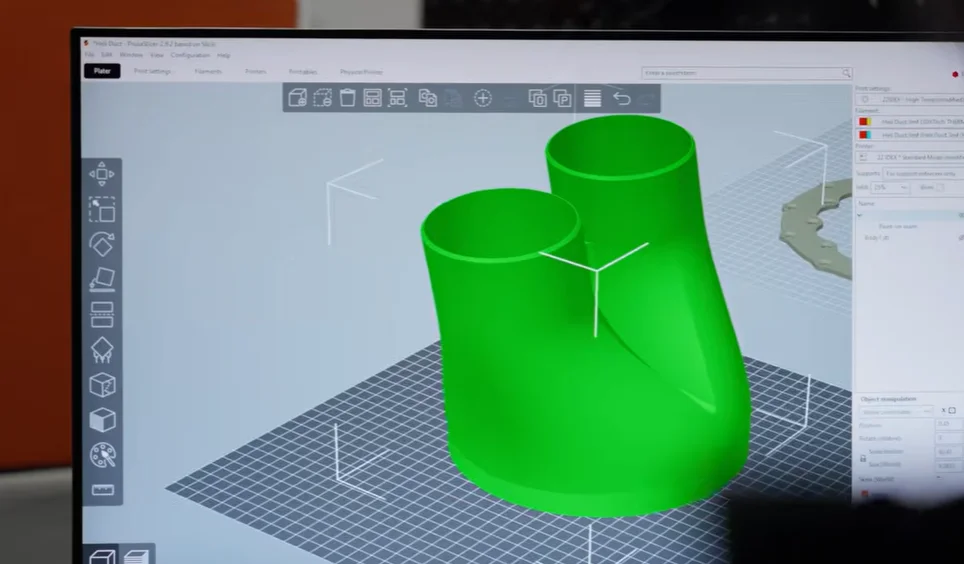The image size is (964, 564).
Task: Open the Configuration menu
Action: coord(190,55)
